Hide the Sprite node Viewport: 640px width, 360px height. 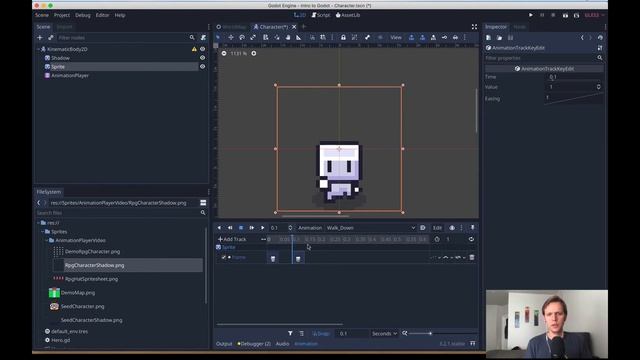[202, 67]
